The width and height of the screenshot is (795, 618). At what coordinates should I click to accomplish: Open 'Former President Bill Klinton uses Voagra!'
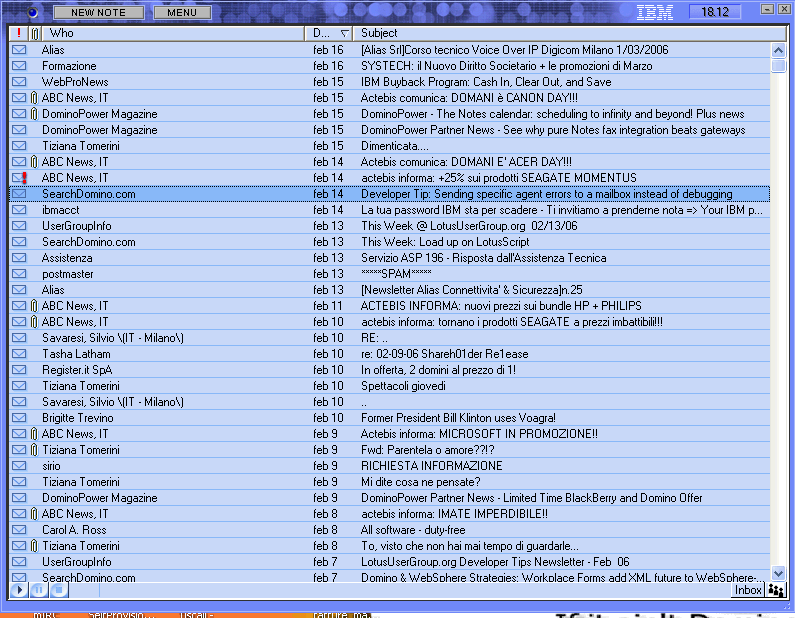(x=458, y=418)
